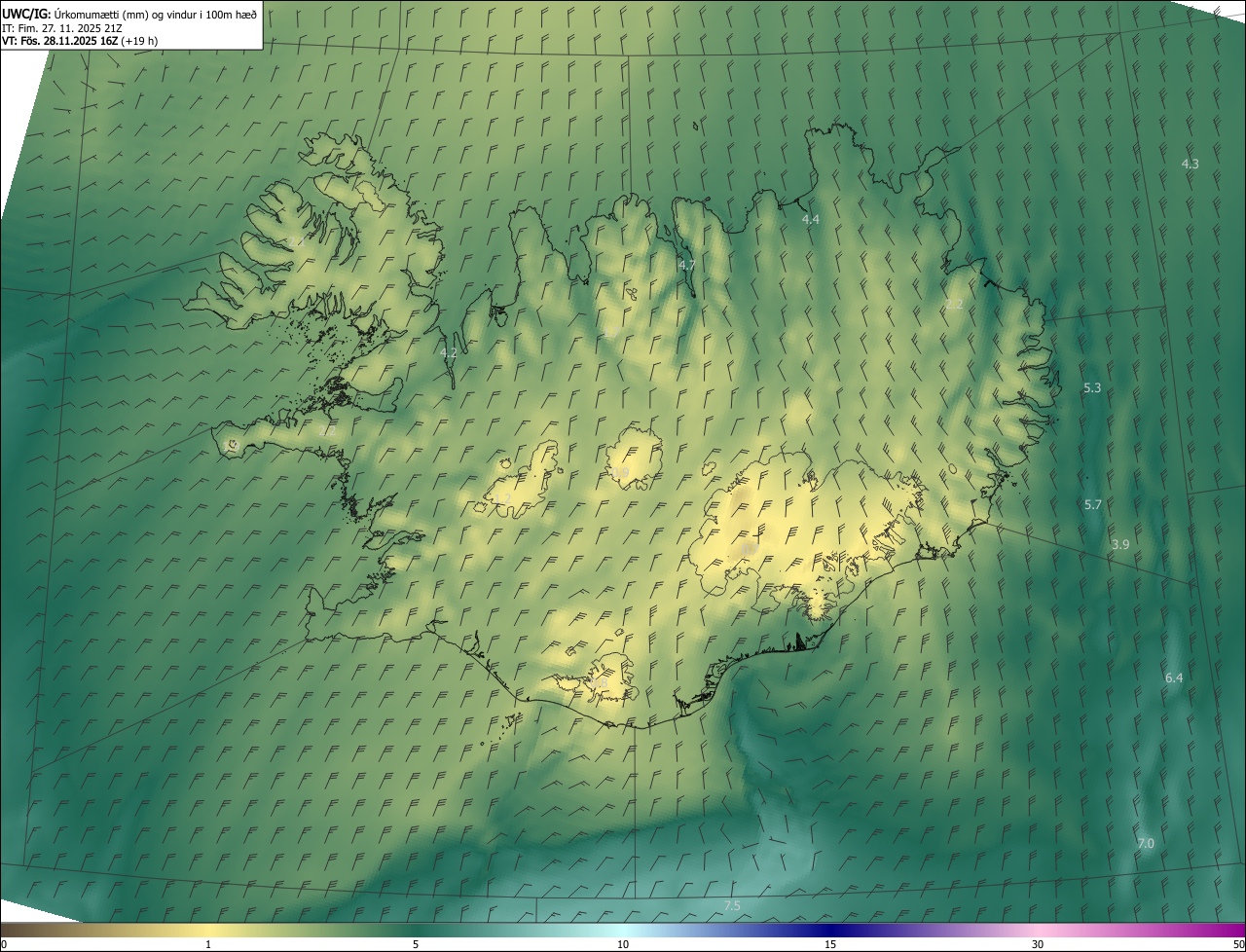Screen dimensions: 1246x952
Task: Click the 5.3 value off east coast
Action: (1092, 387)
